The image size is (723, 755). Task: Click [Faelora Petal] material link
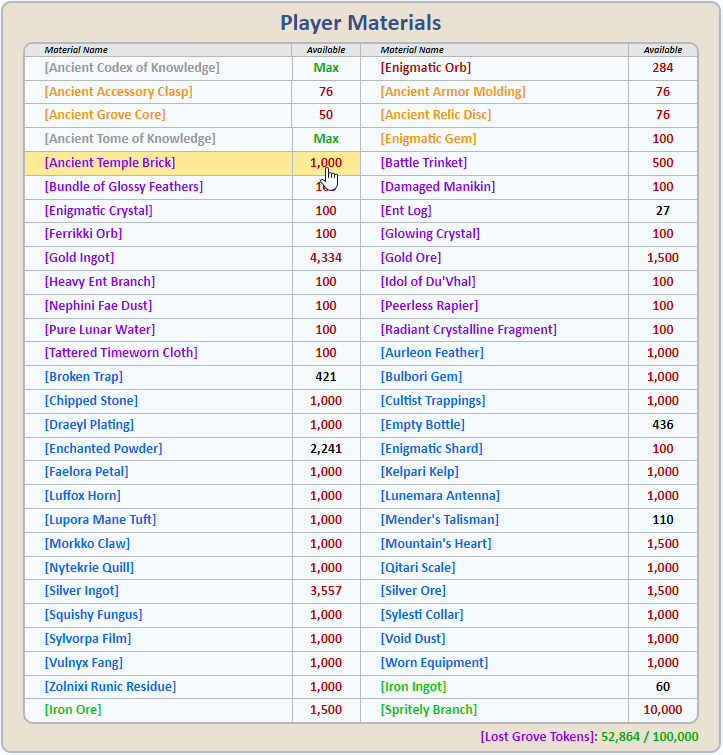[x=87, y=473]
